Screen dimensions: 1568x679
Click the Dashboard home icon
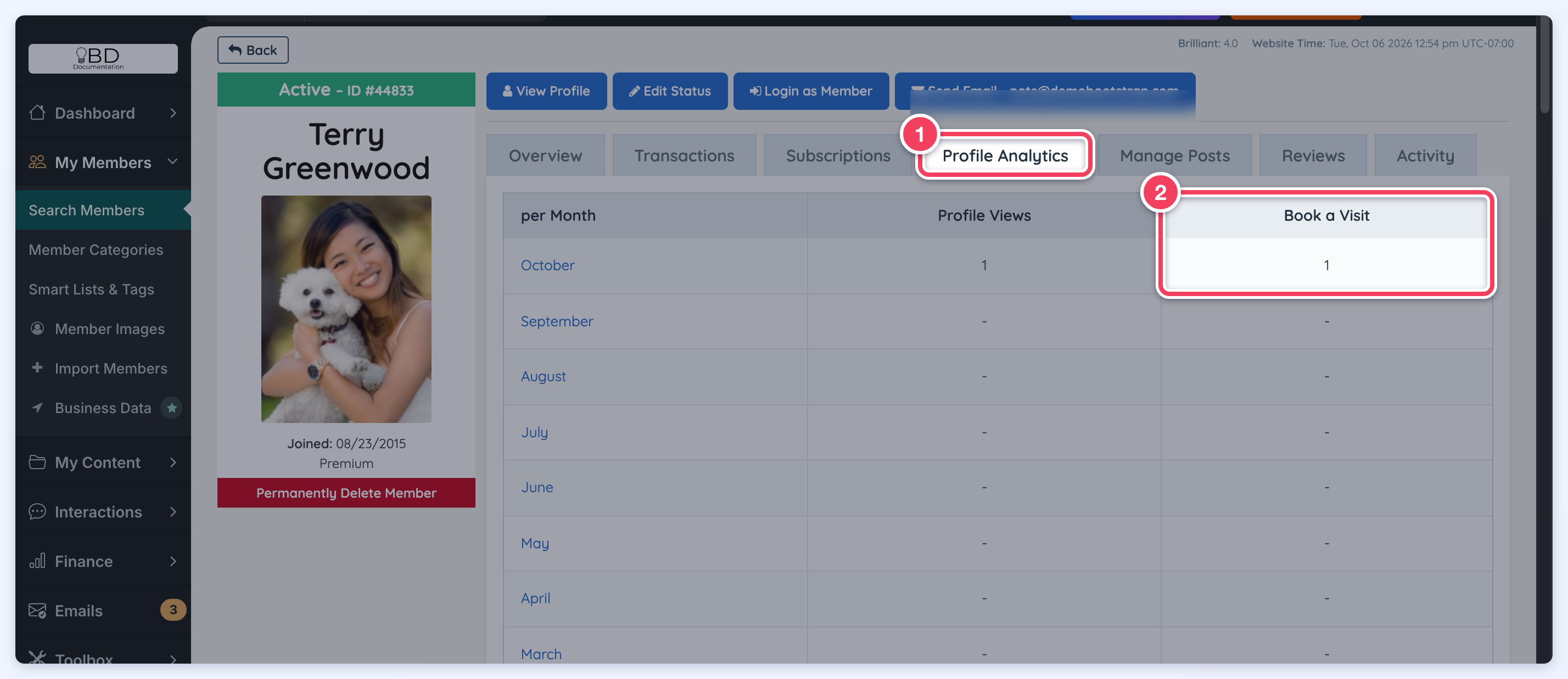[x=37, y=113]
